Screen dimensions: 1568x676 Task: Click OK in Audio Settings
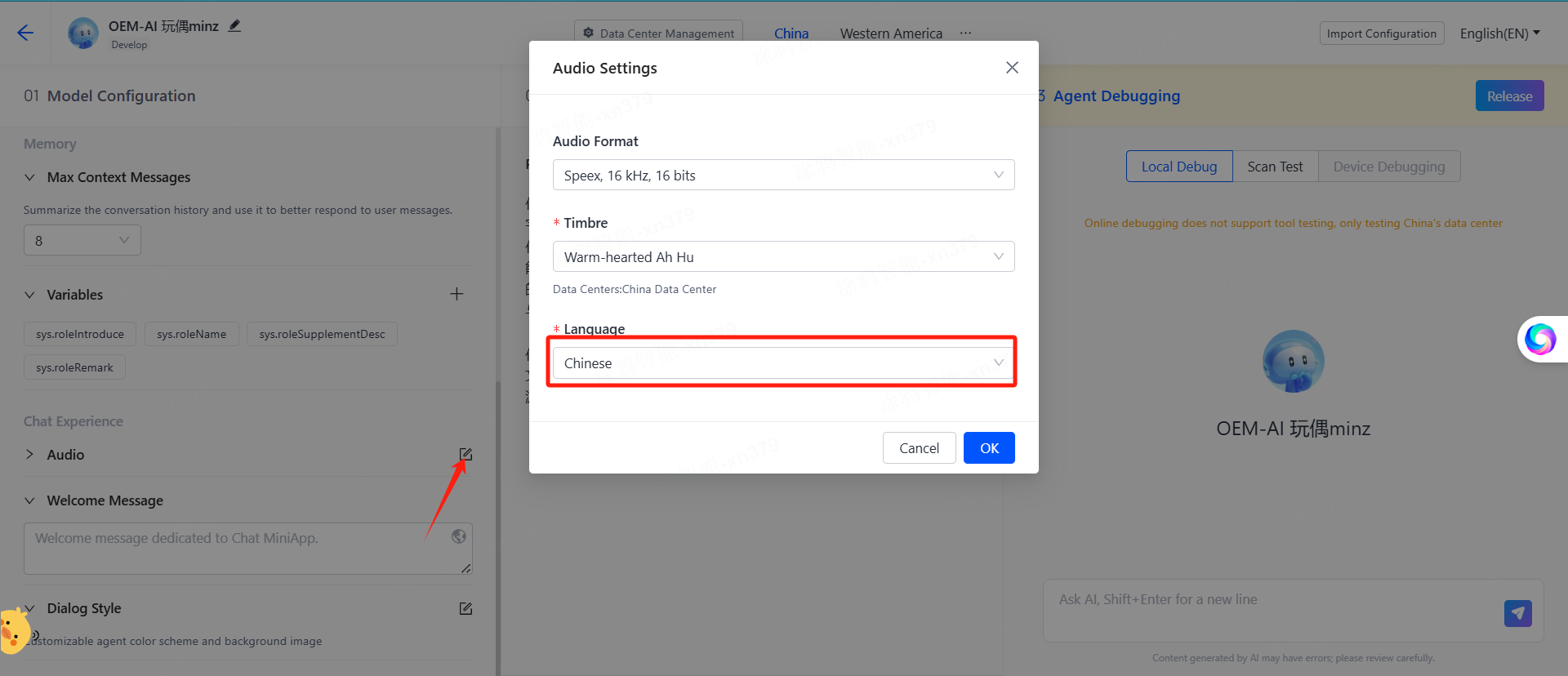[989, 448]
